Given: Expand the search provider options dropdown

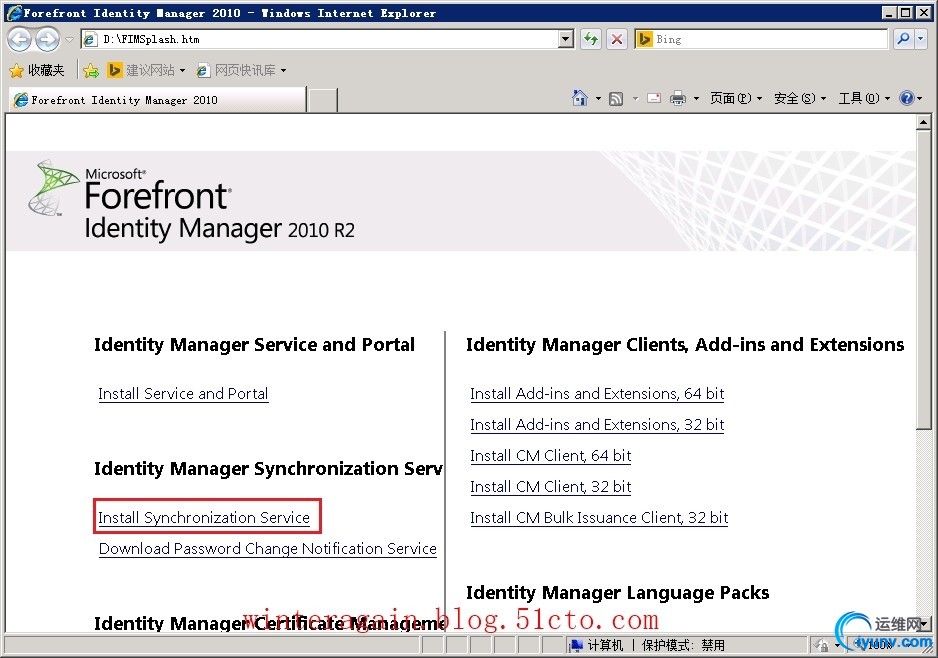Looking at the screenshot, I should click(921, 39).
